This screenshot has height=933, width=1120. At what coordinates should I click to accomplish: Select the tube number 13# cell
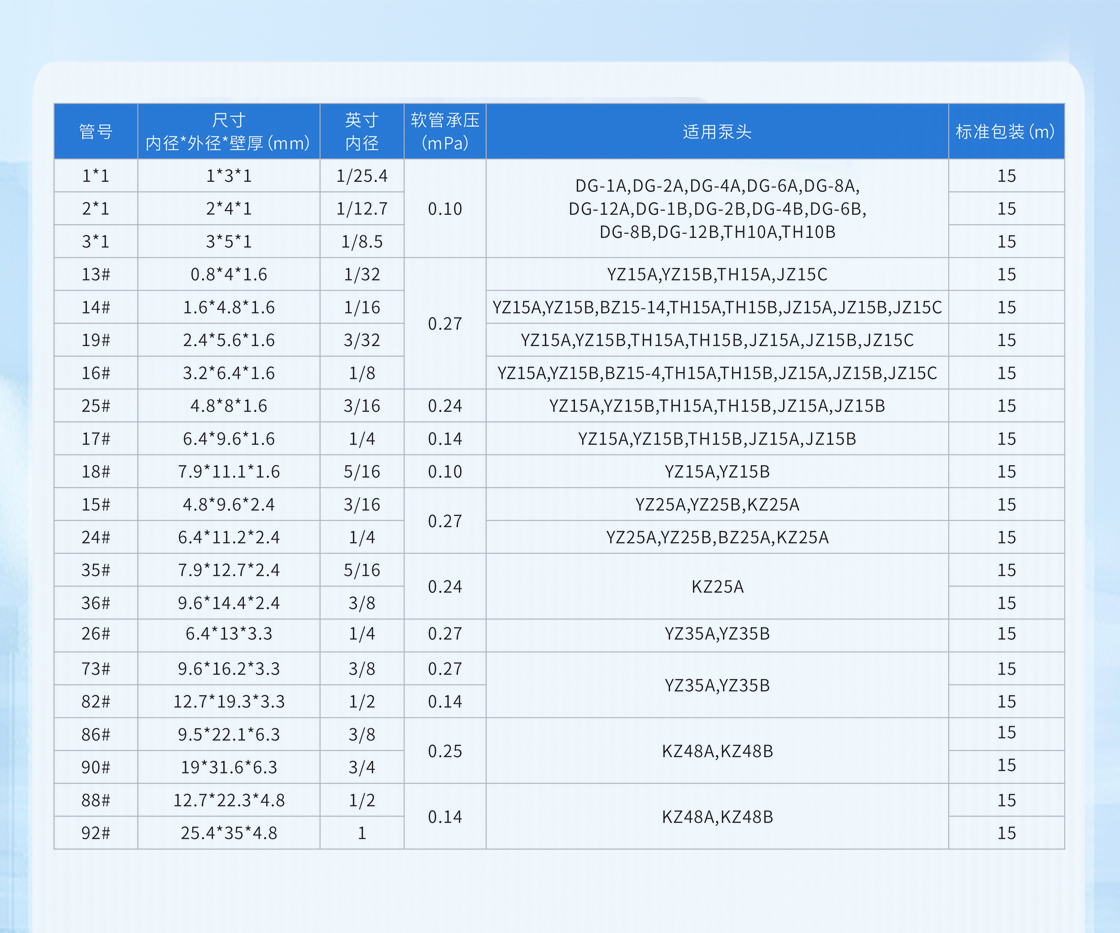click(x=96, y=274)
